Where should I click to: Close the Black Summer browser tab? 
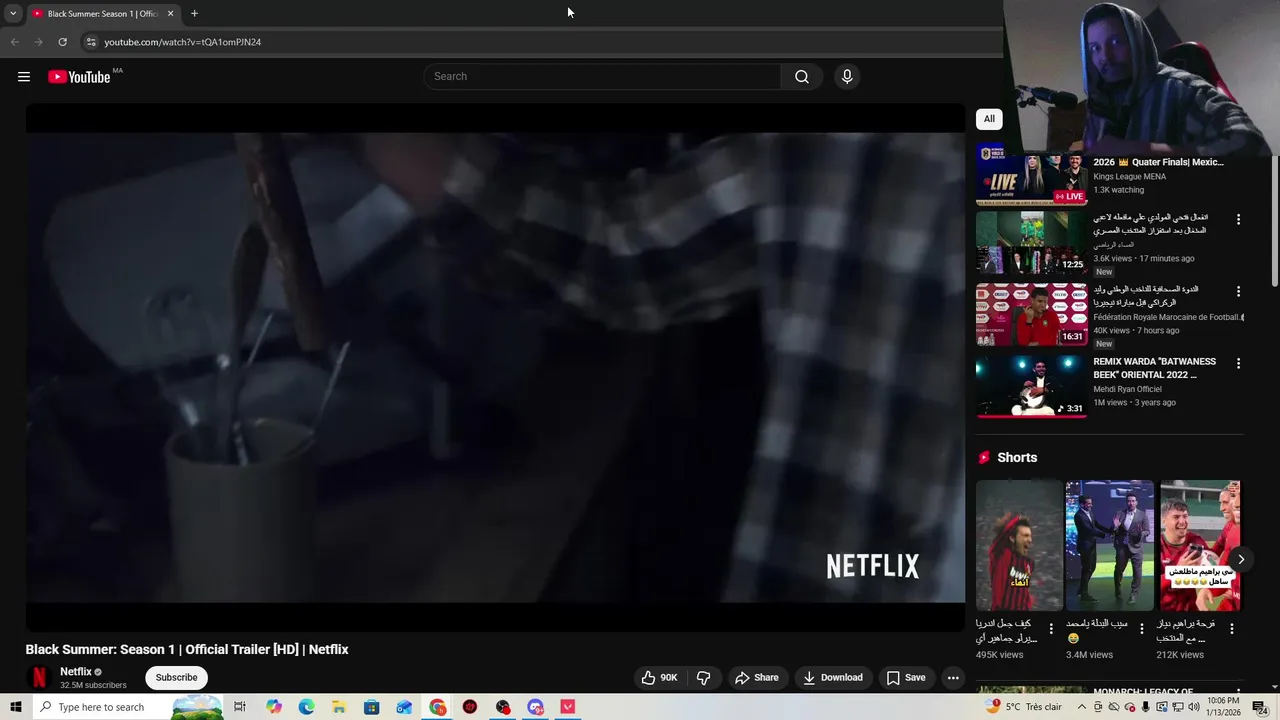pyautogui.click(x=170, y=13)
